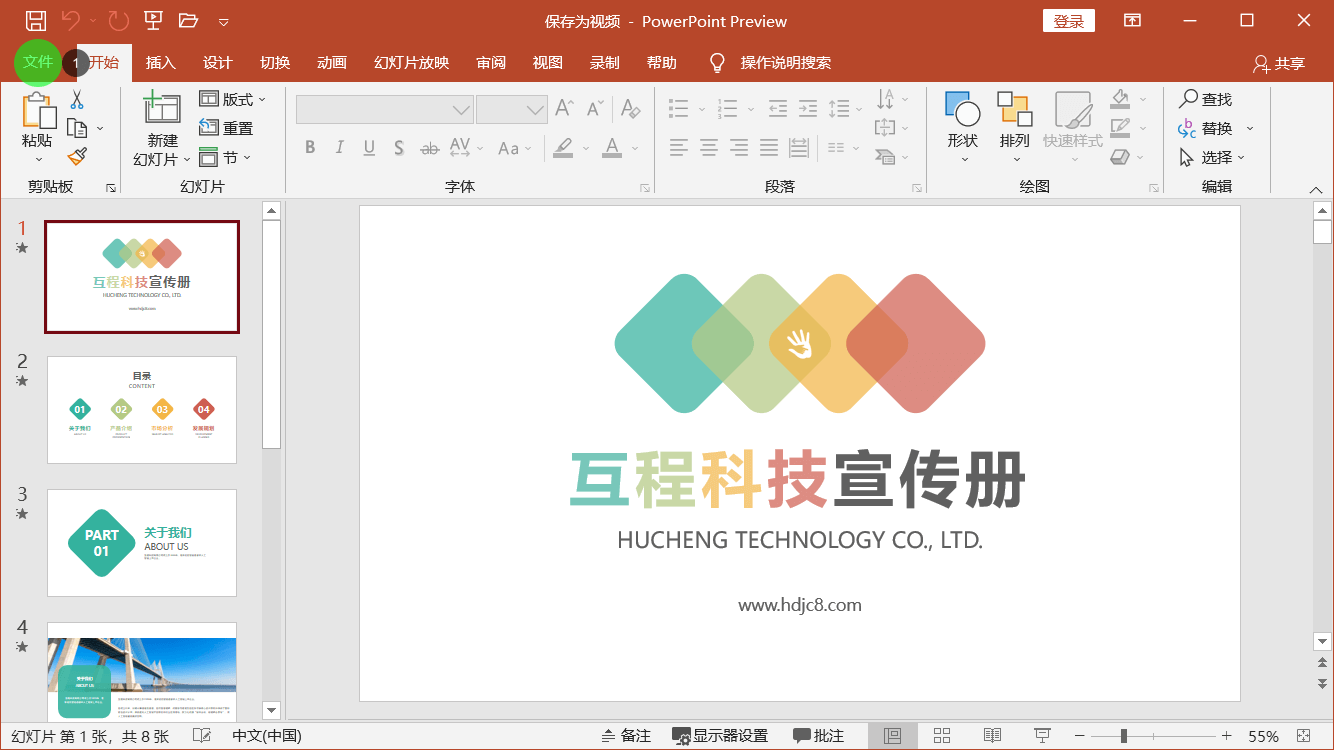
Task: Start slideshow from beginning icon
Action: click(x=153, y=20)
